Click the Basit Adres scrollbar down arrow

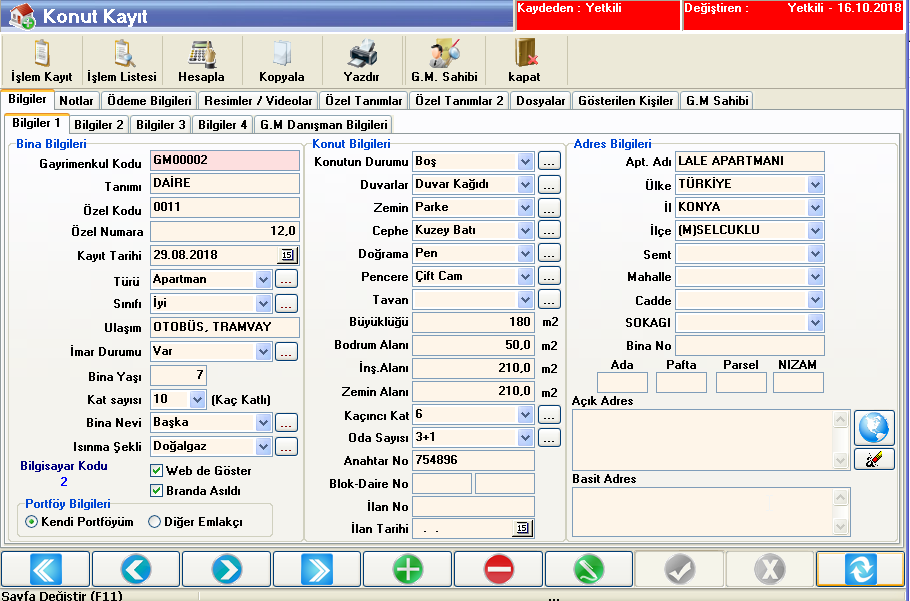tap(840, 527)
